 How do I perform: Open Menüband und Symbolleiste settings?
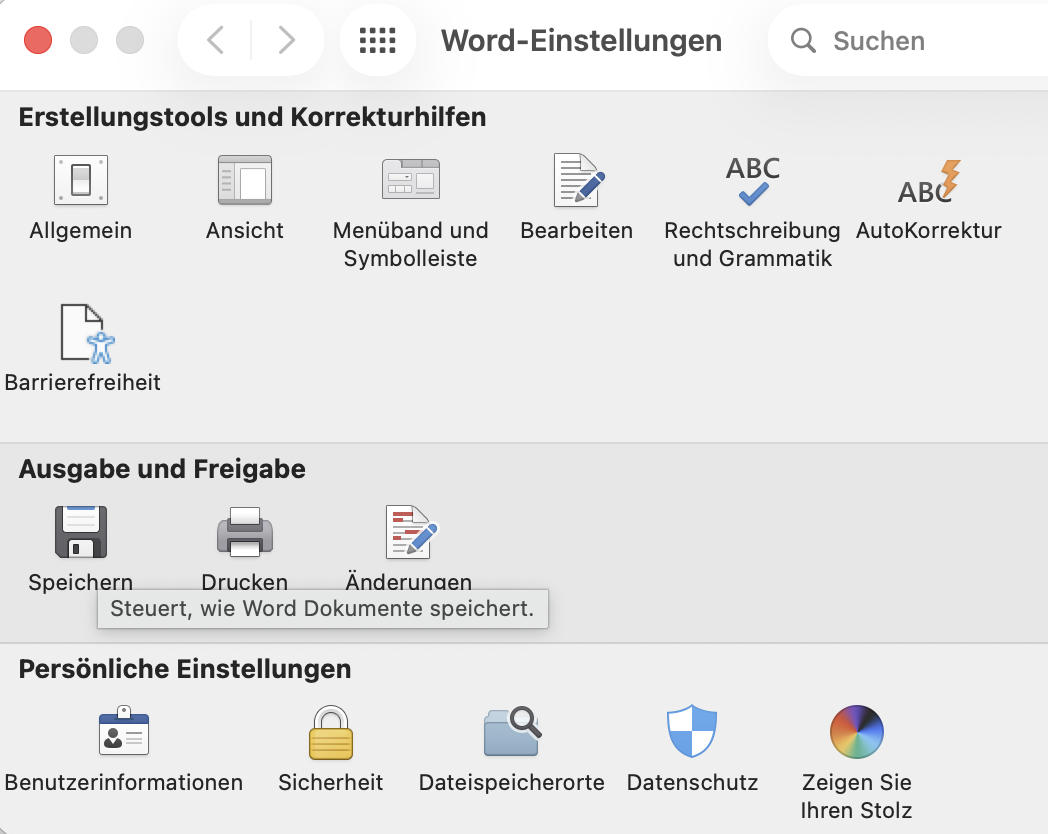click(x=411, y=181)
